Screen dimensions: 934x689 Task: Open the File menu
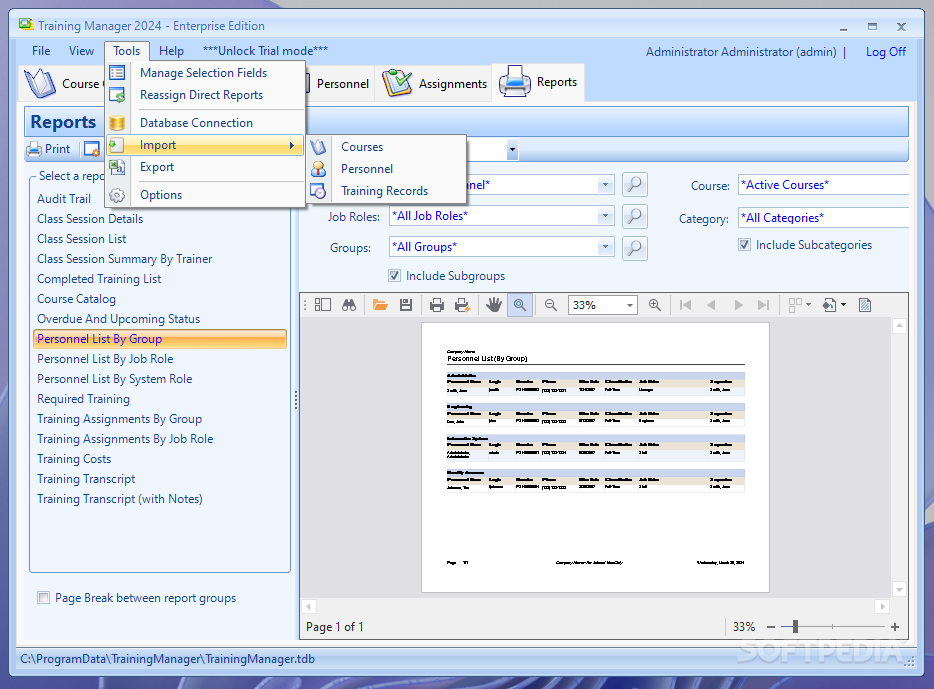(41, 51)
